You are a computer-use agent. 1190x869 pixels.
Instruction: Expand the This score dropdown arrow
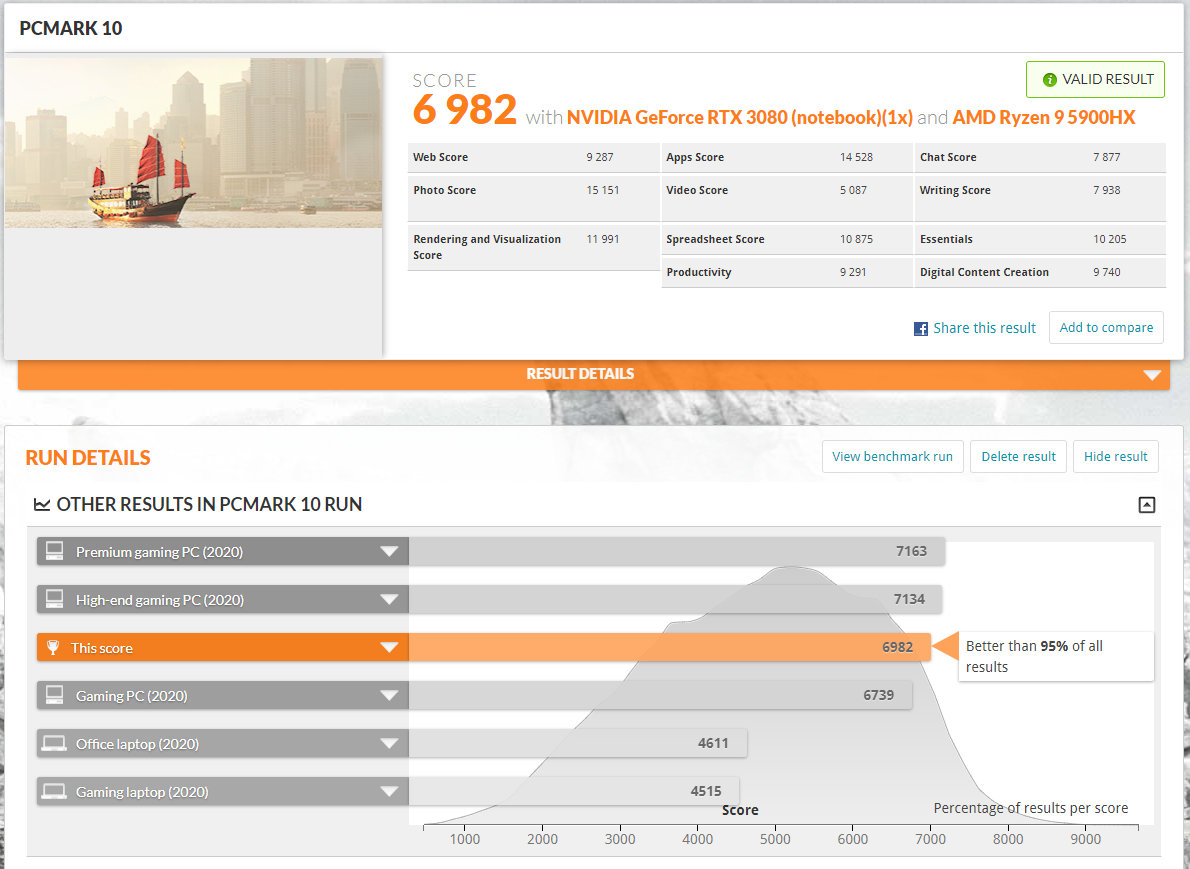pyautogui.click(x=389, y=647)
